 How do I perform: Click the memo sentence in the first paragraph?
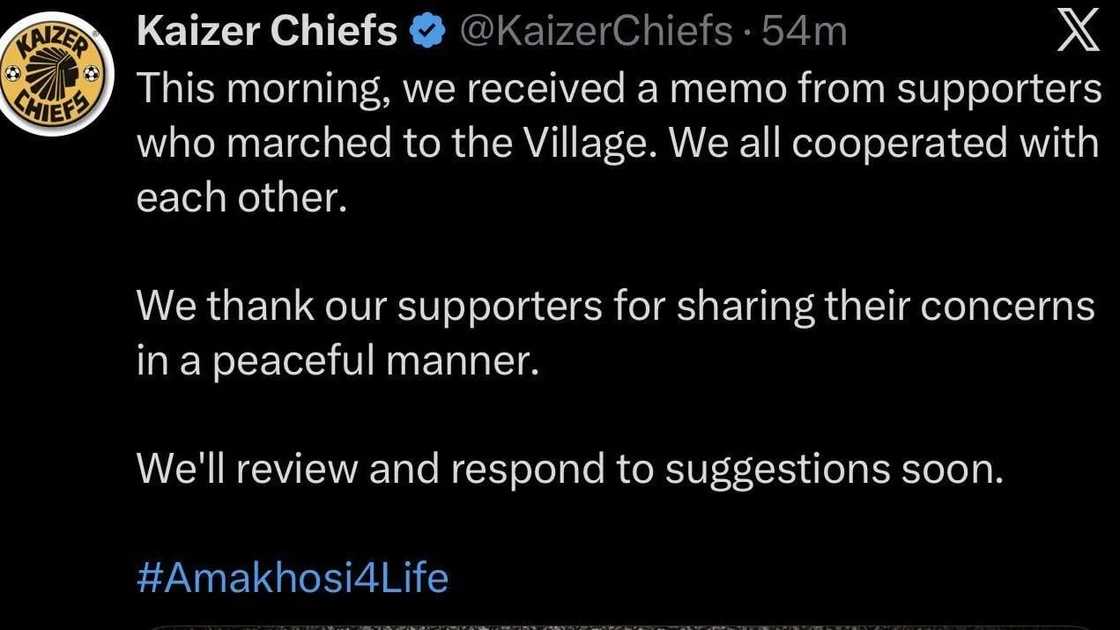tap(560, 88)
